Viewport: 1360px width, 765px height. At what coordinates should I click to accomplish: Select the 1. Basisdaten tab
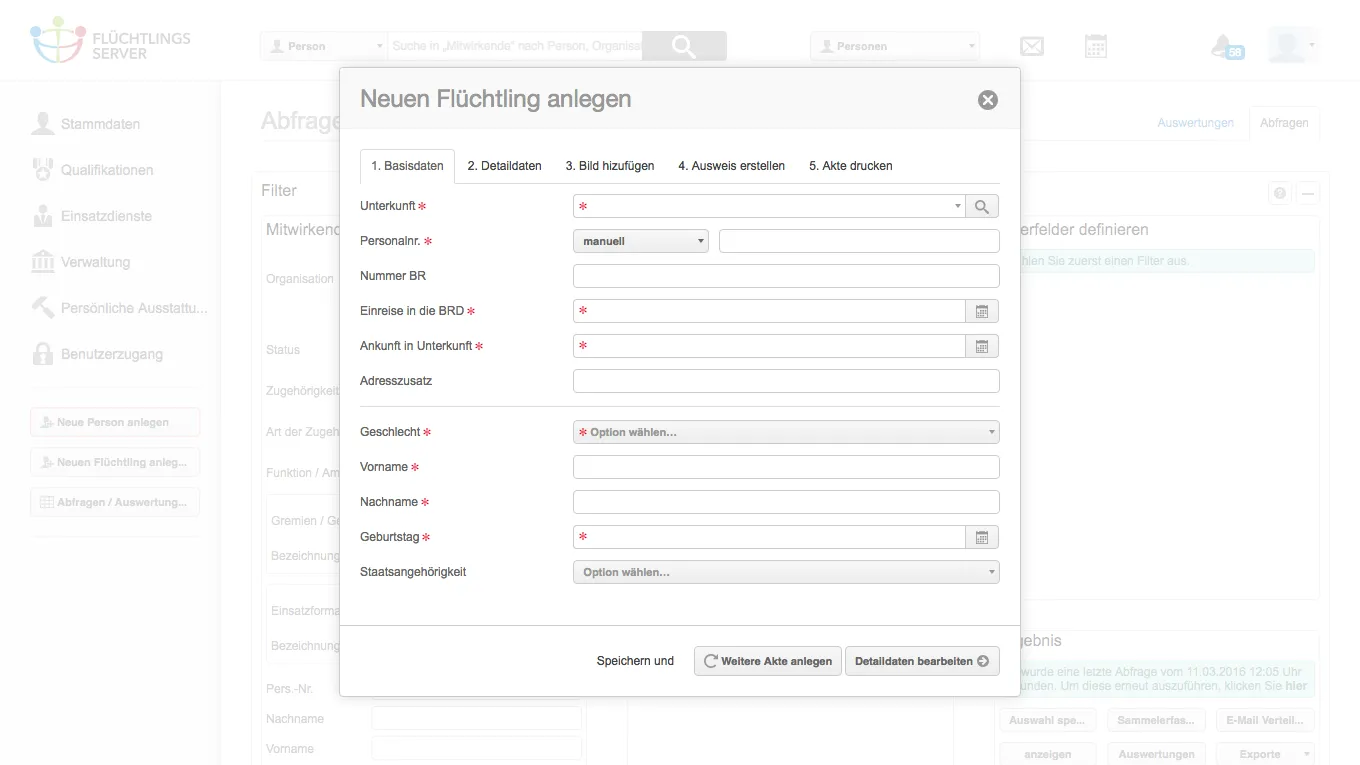tap(407, 166)
